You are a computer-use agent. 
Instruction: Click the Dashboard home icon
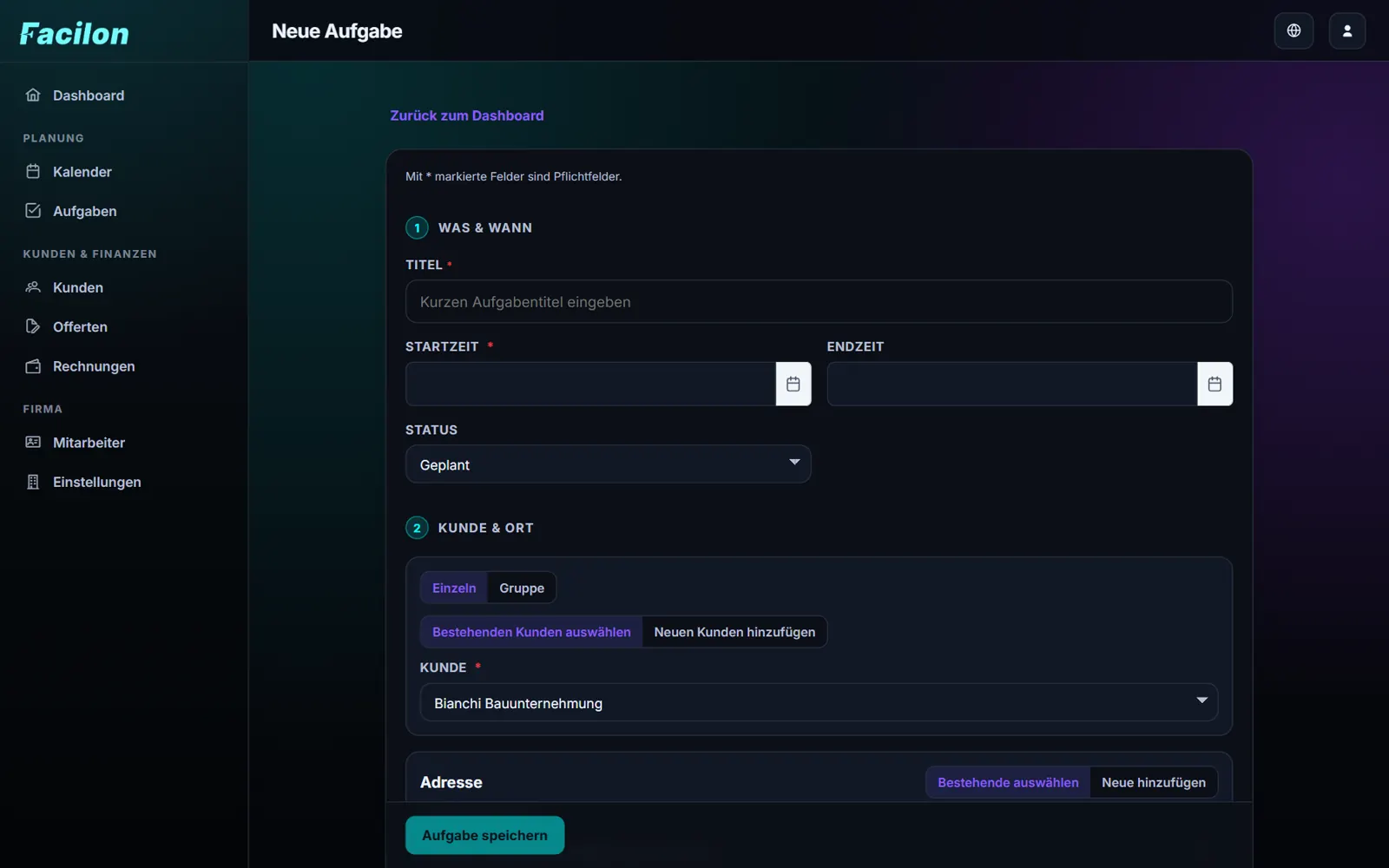[x=33, y=95]
